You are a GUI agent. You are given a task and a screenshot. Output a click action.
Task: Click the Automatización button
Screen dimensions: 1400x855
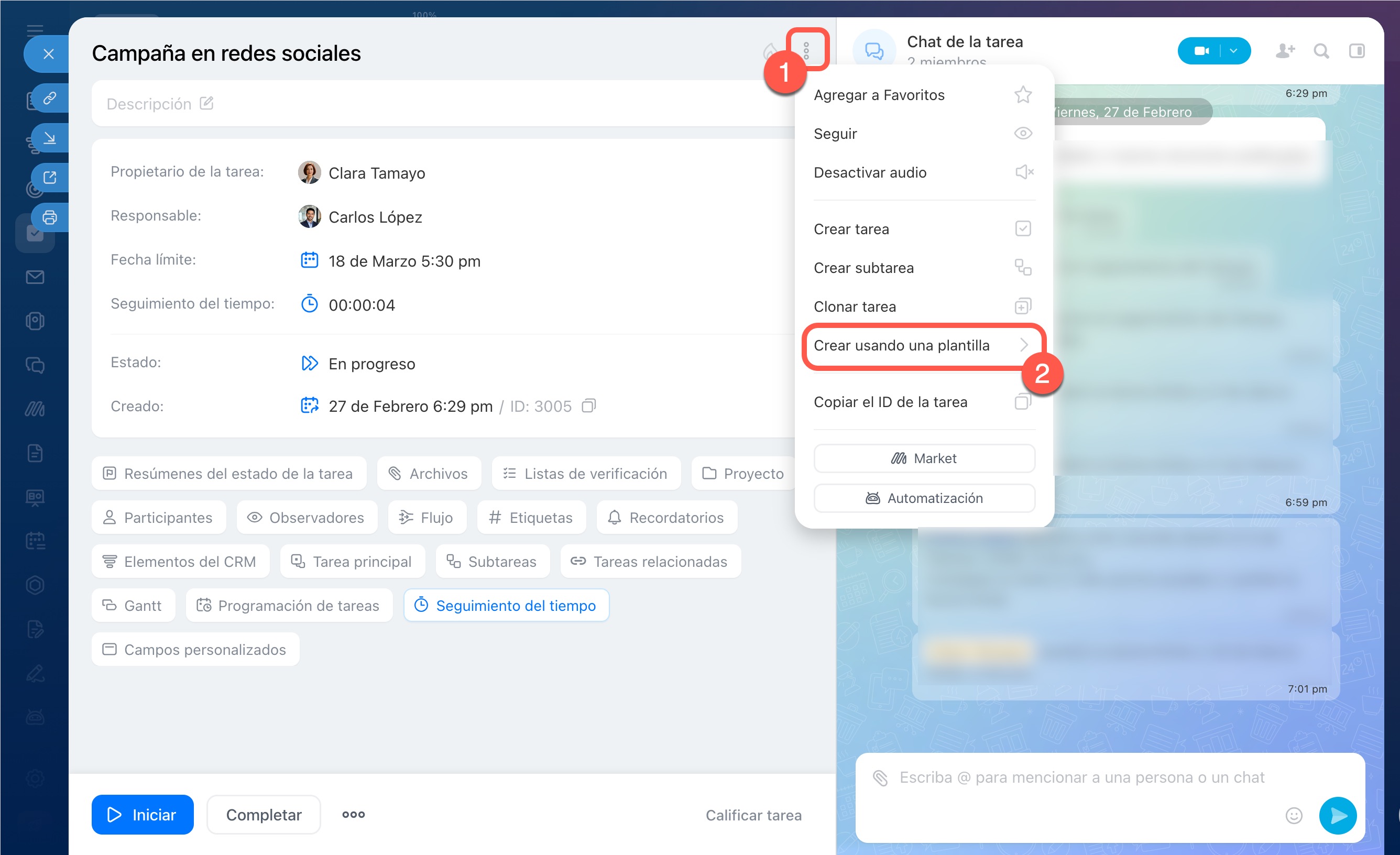924,498
